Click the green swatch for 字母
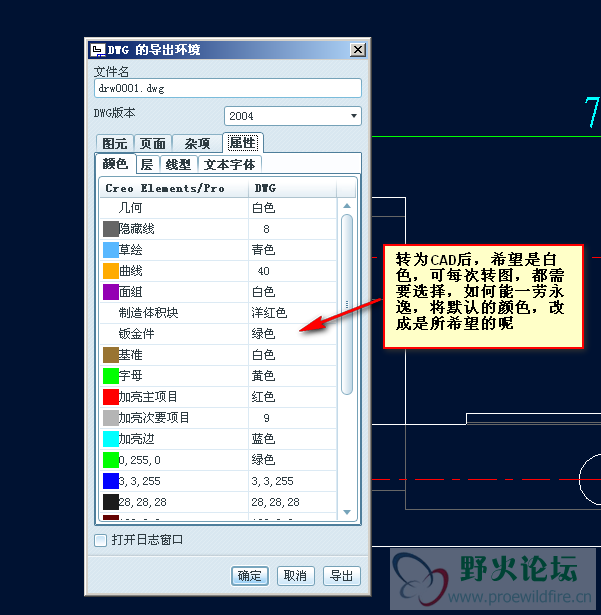The width and height of the screenshot is (601, 615). click(x=111, y=376)
